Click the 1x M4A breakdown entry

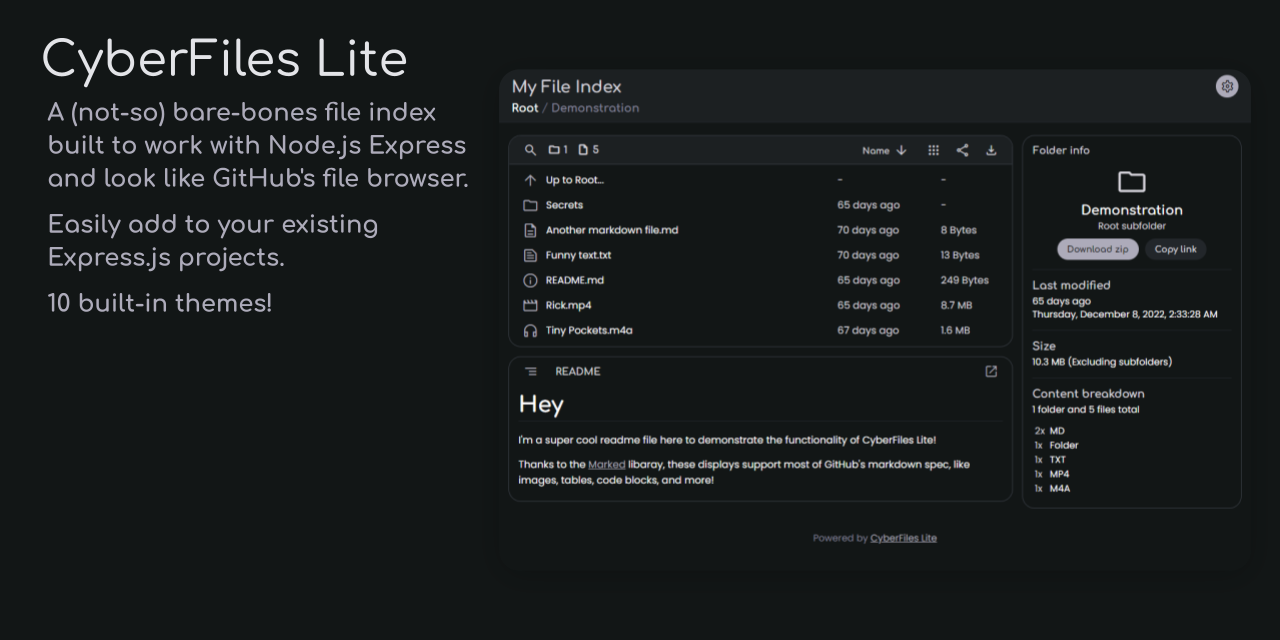[x=1052, y=489]
